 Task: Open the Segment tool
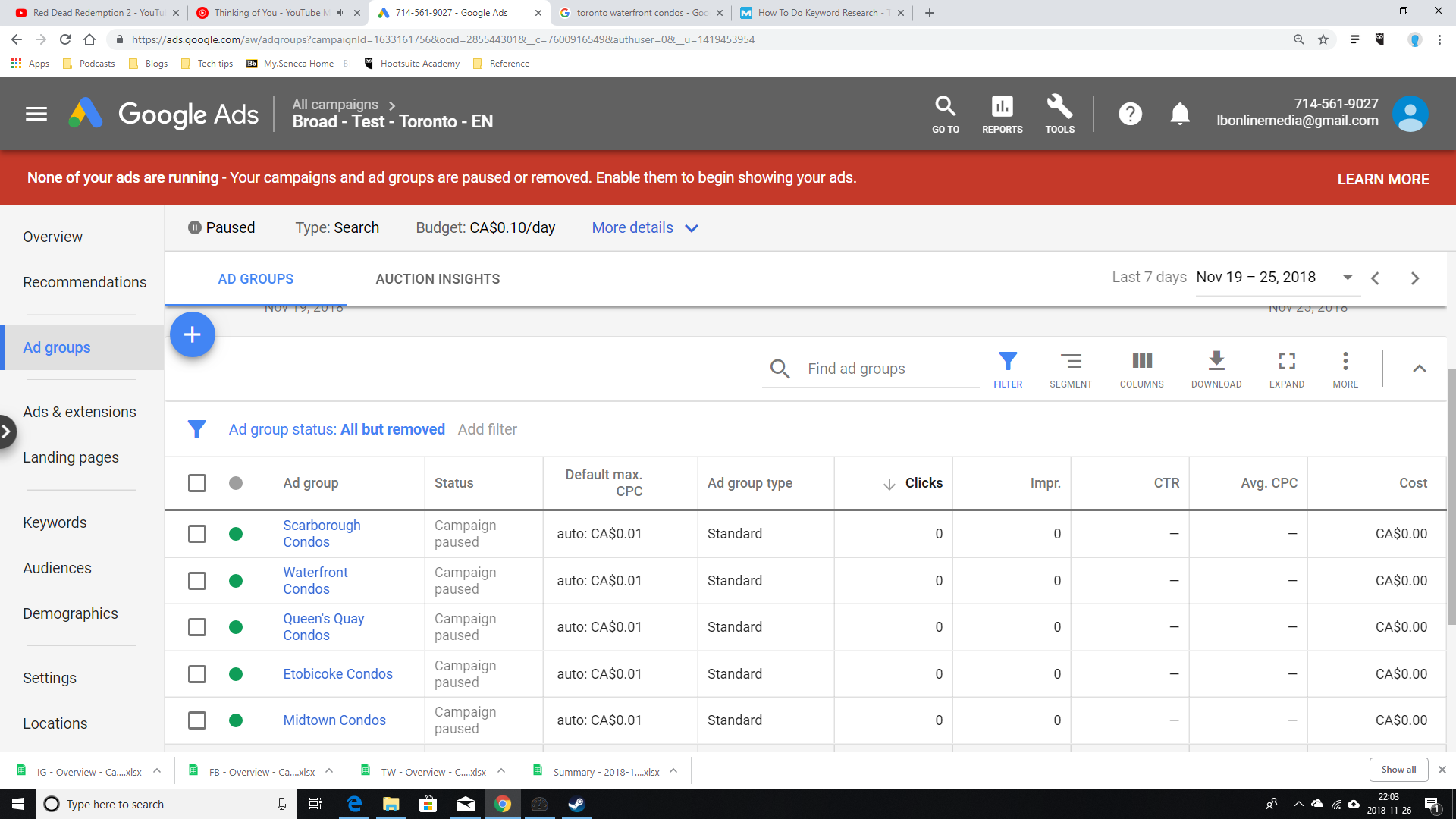tap(1071, 369)
